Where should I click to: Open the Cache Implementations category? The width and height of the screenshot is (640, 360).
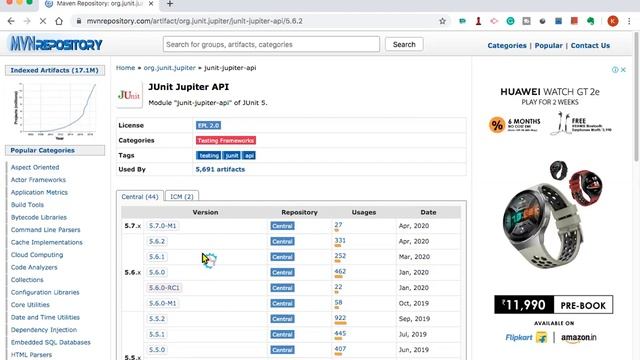click(x=47, y=242)
